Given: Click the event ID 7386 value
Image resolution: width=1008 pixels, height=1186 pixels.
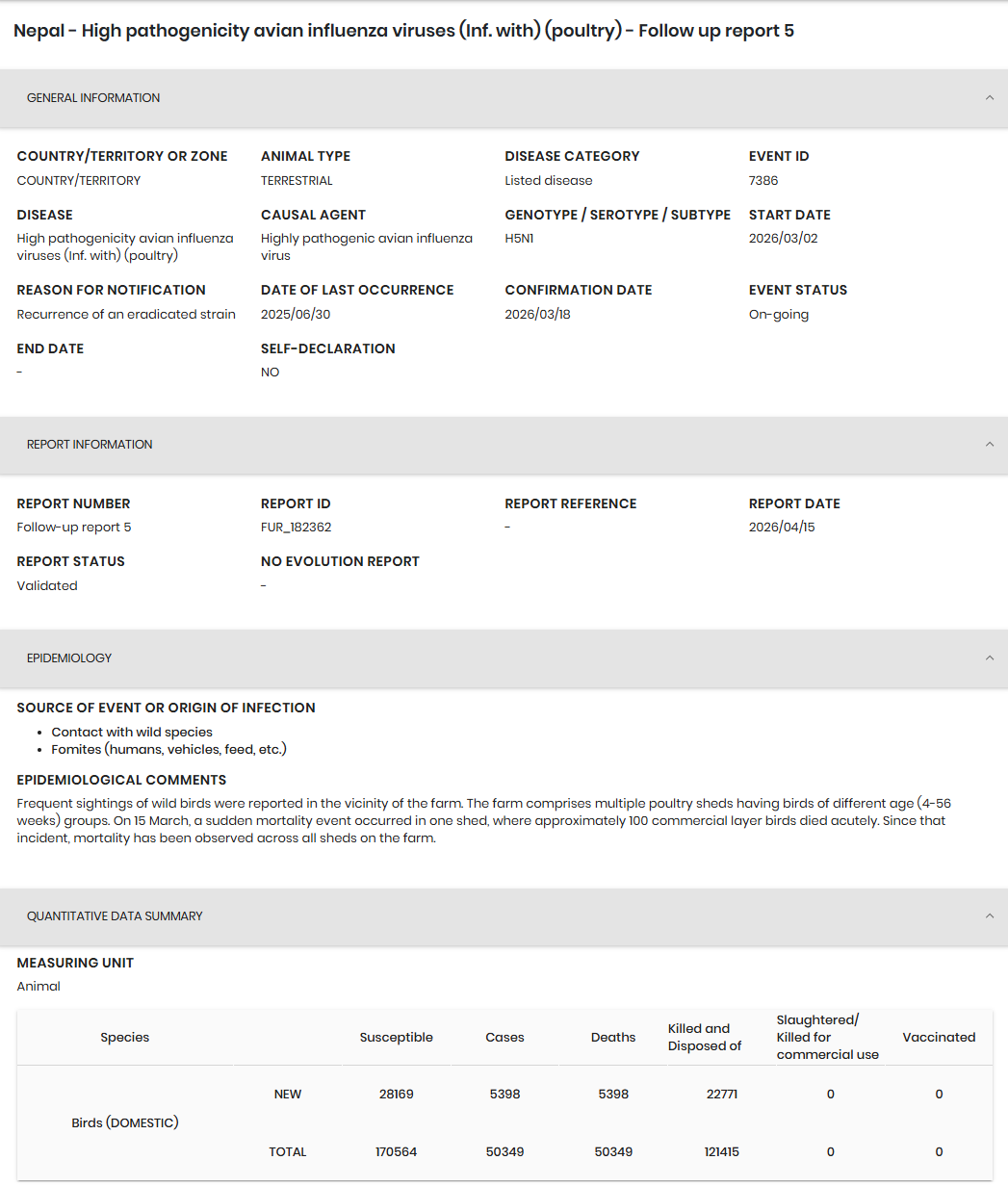Looking at the screenshot, I should pos(763,181).
